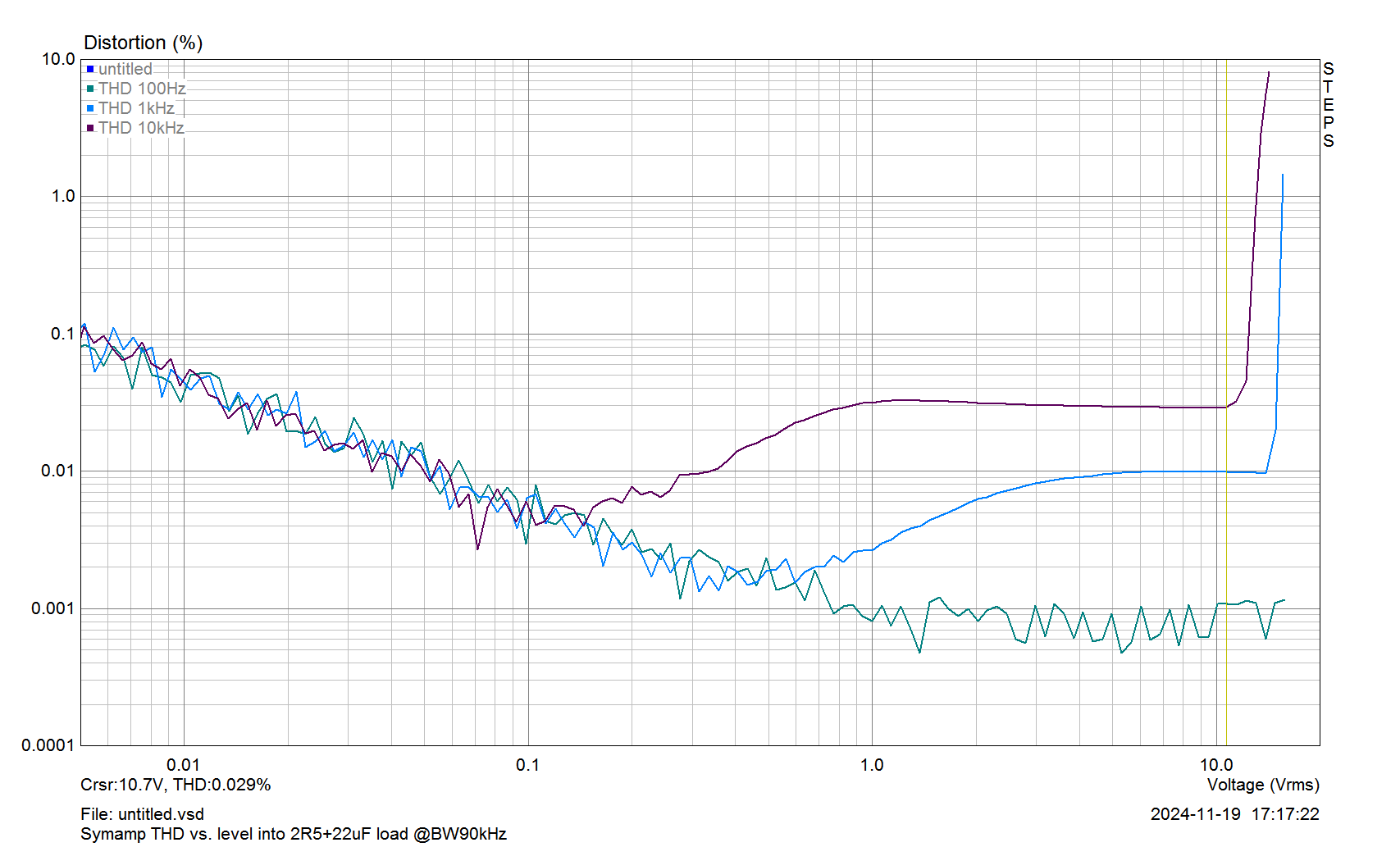
Task: Click the '0.0001' y-axis tick label
Action: pos(48,745)
